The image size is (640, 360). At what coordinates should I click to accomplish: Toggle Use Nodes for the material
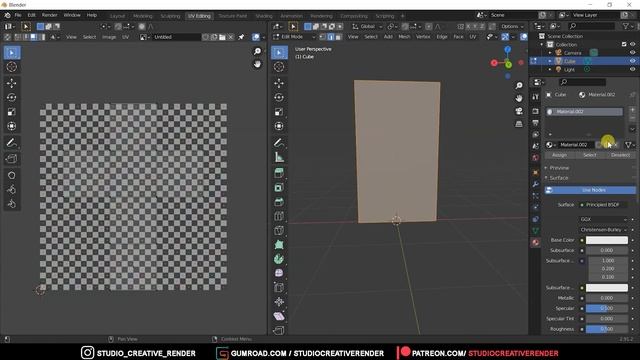coord(590,190)
